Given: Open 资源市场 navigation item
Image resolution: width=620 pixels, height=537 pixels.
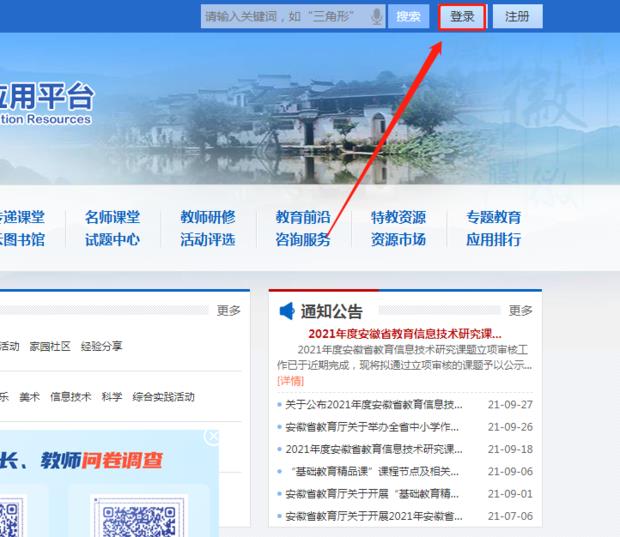Looking at the screenshot, I should 398,240.
